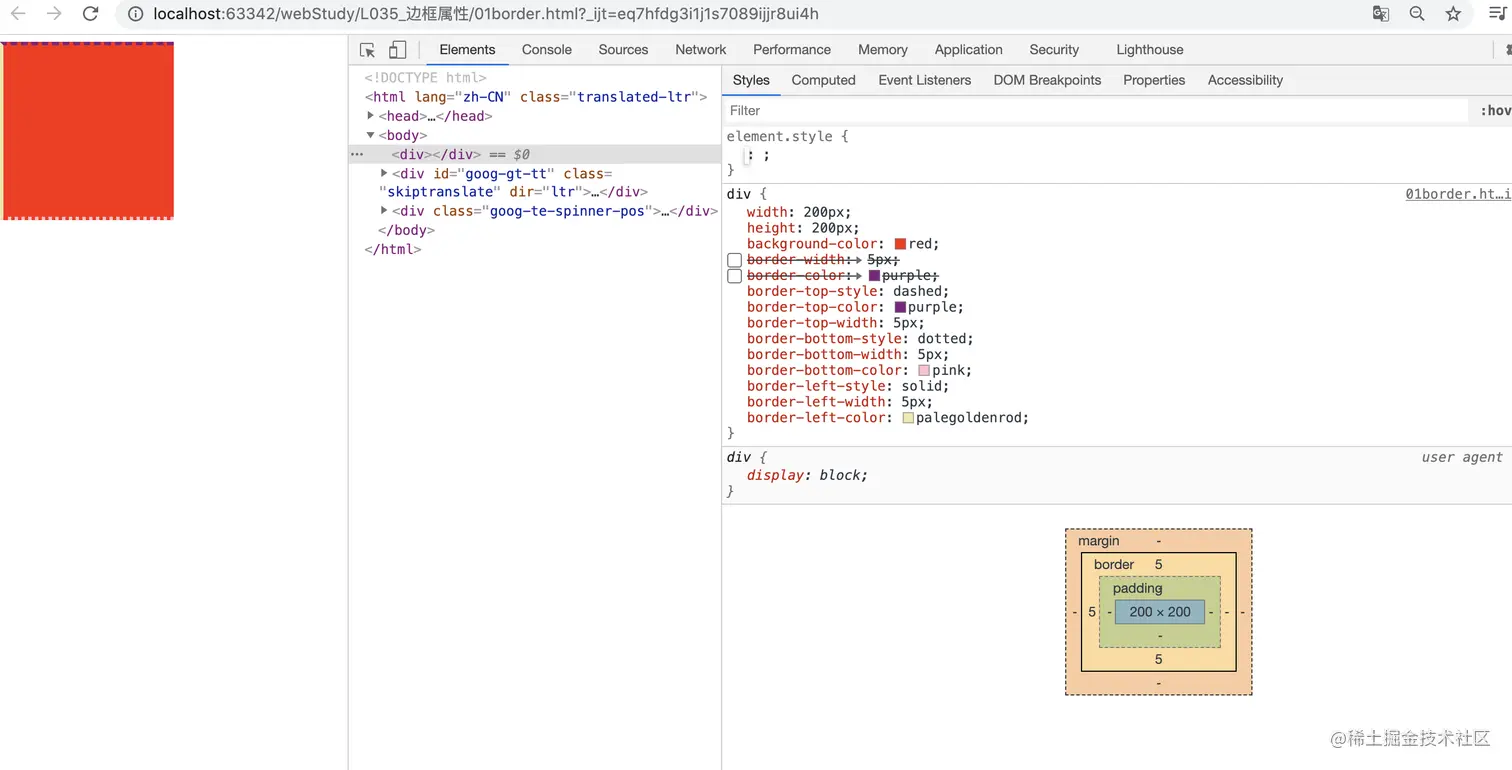Expand the head node in DOM tree

tap(371, 116)
